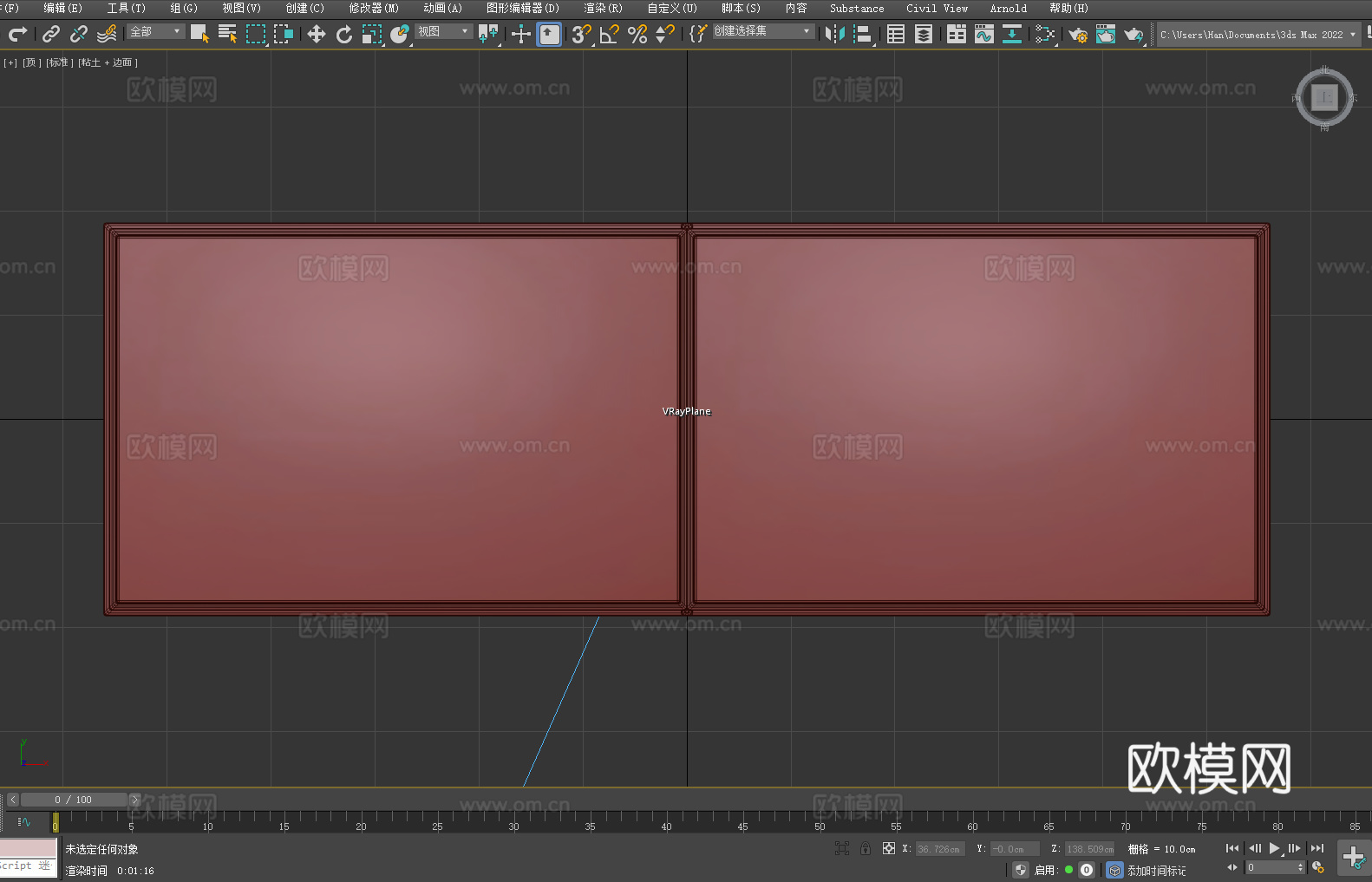Image resolution: width=1372 pixels, height=882 pixels.
Task: Click the Go to End playback button
Action: 1317,848
